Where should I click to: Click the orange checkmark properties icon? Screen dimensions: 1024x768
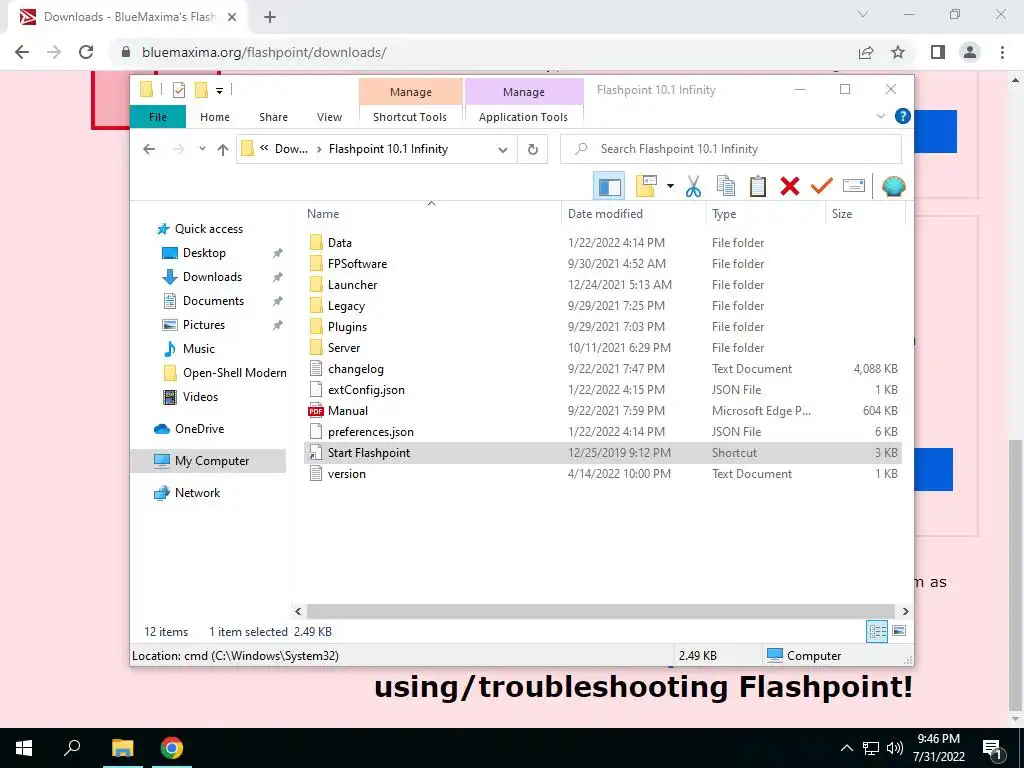click(x=822, y=187)
